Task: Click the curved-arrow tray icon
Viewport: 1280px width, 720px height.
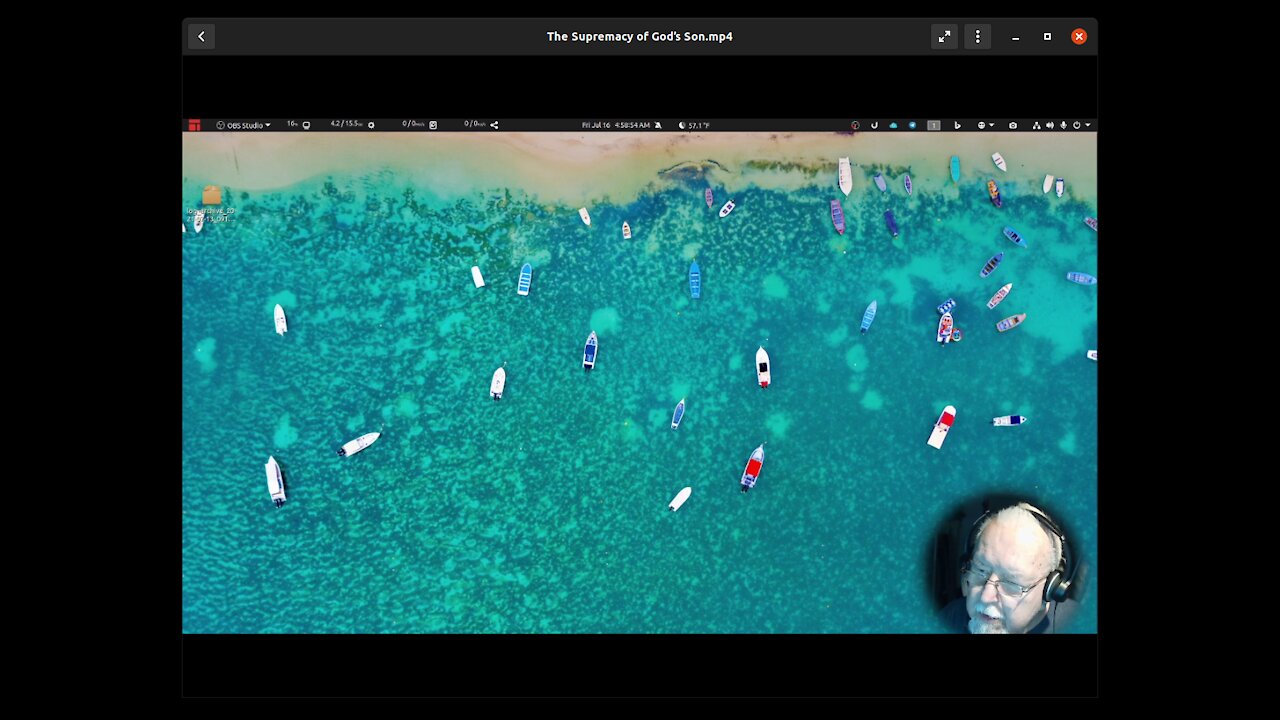Action: pyautogui.click(x=874, y=125)
